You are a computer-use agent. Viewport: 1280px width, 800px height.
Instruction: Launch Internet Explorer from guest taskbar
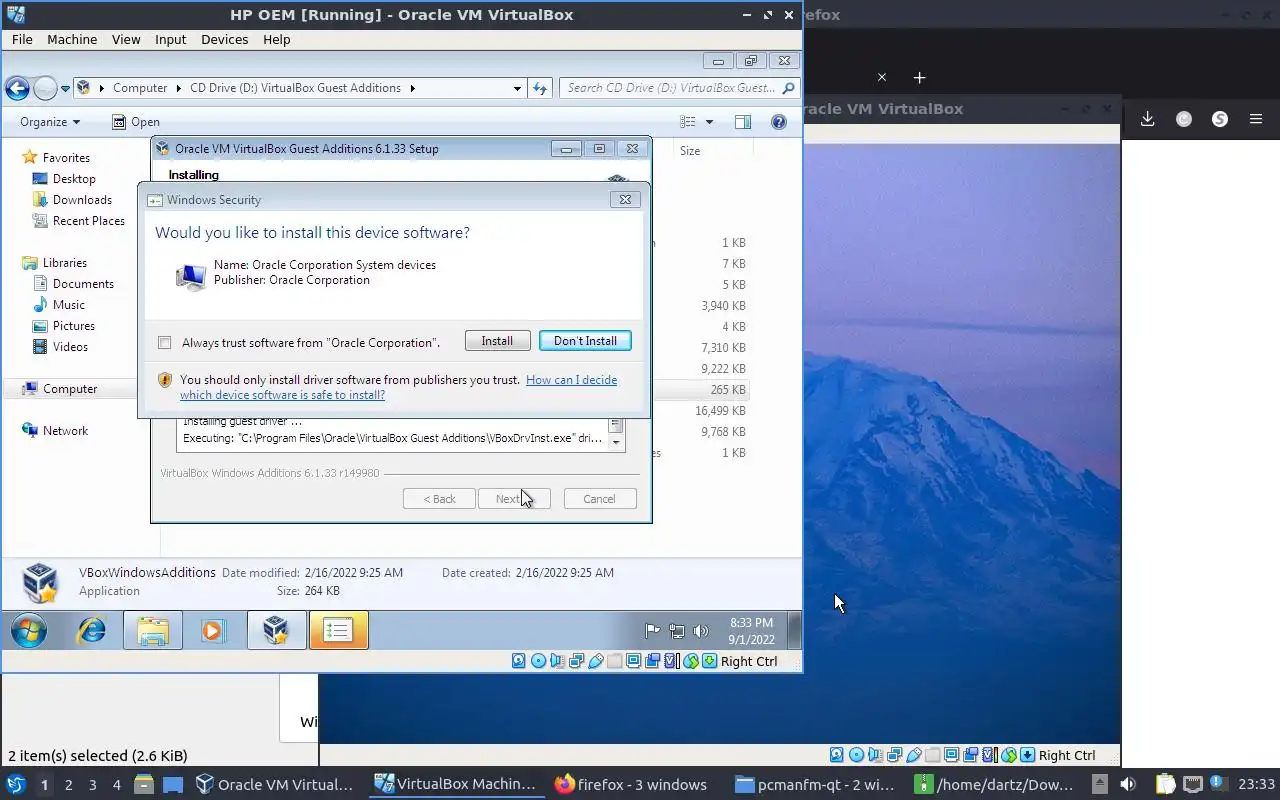pyautogui.click(x=92, y=631)
